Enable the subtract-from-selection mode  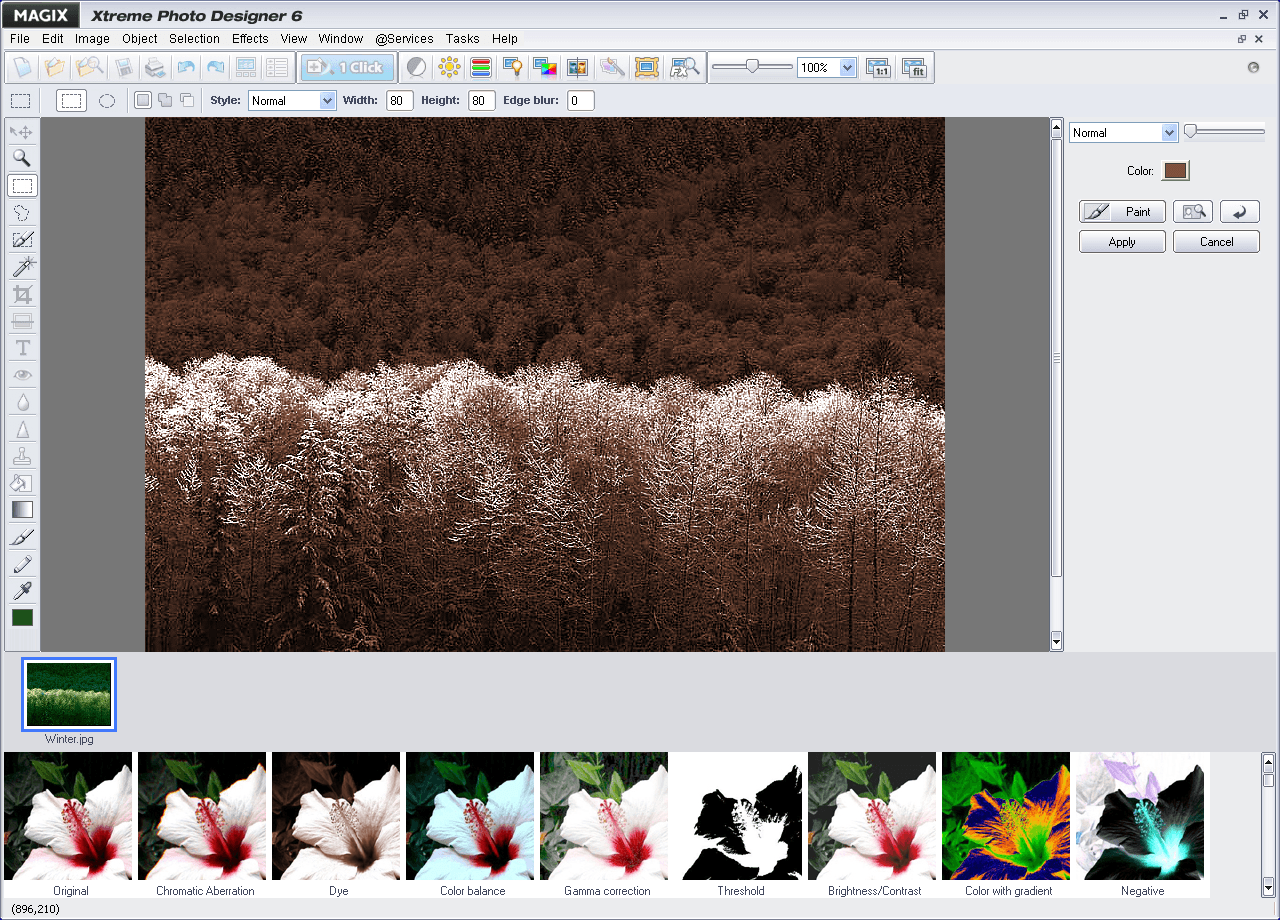(186, 100)
